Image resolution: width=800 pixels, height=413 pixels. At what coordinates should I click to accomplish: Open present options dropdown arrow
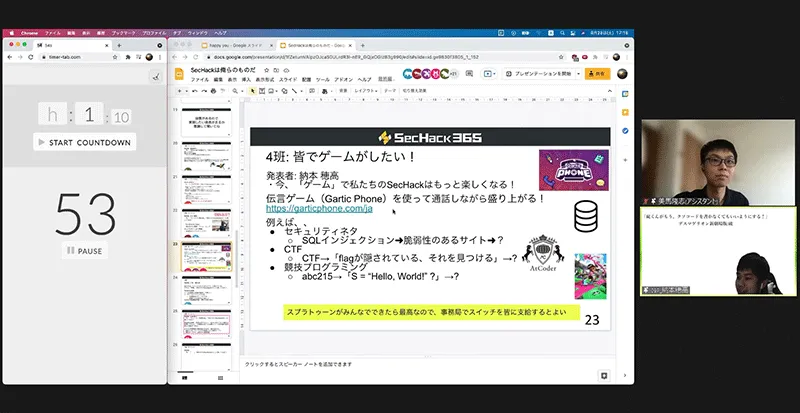click(579, 74)
